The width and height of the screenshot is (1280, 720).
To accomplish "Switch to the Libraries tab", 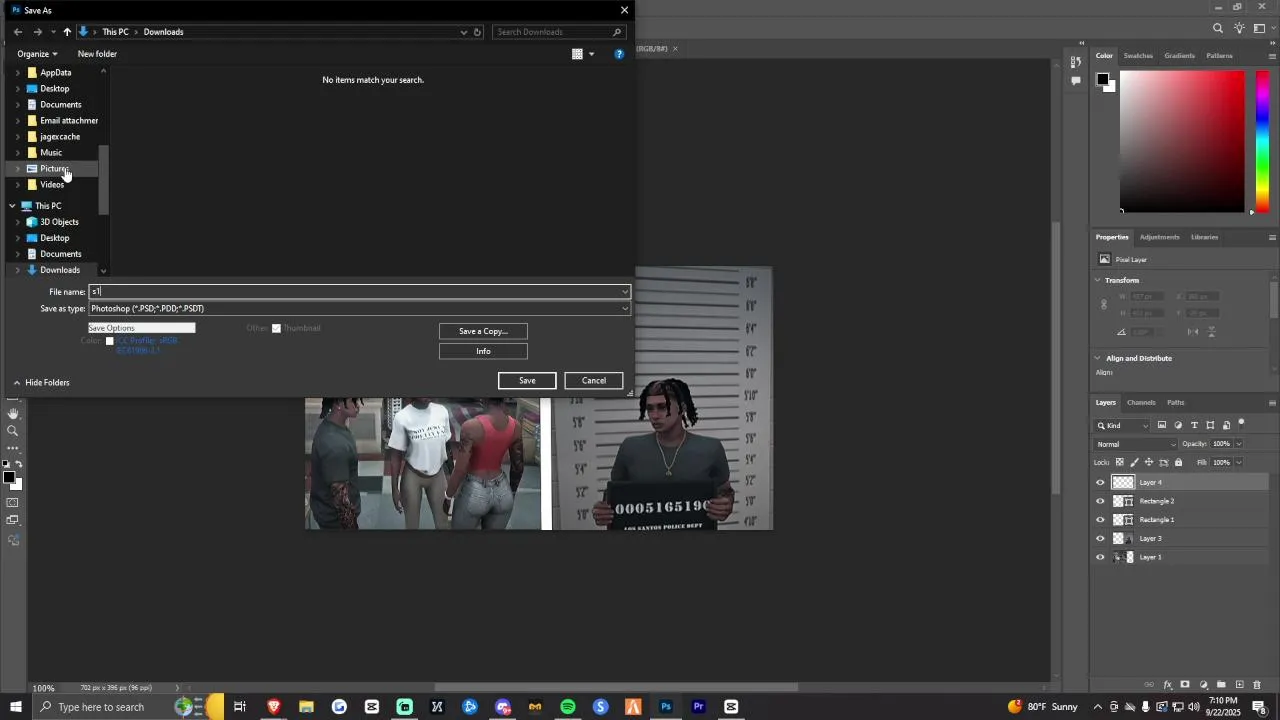I will [x=1204, y=237].
